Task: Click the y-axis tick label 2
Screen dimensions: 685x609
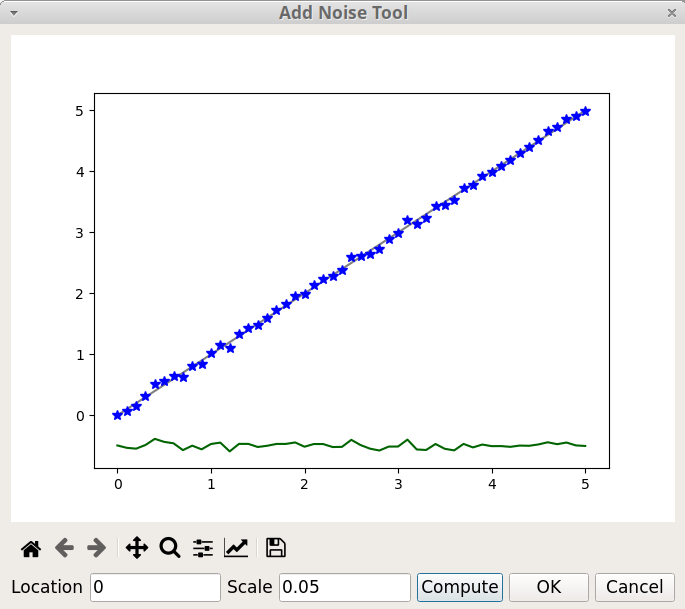Action: pos(79,294)
